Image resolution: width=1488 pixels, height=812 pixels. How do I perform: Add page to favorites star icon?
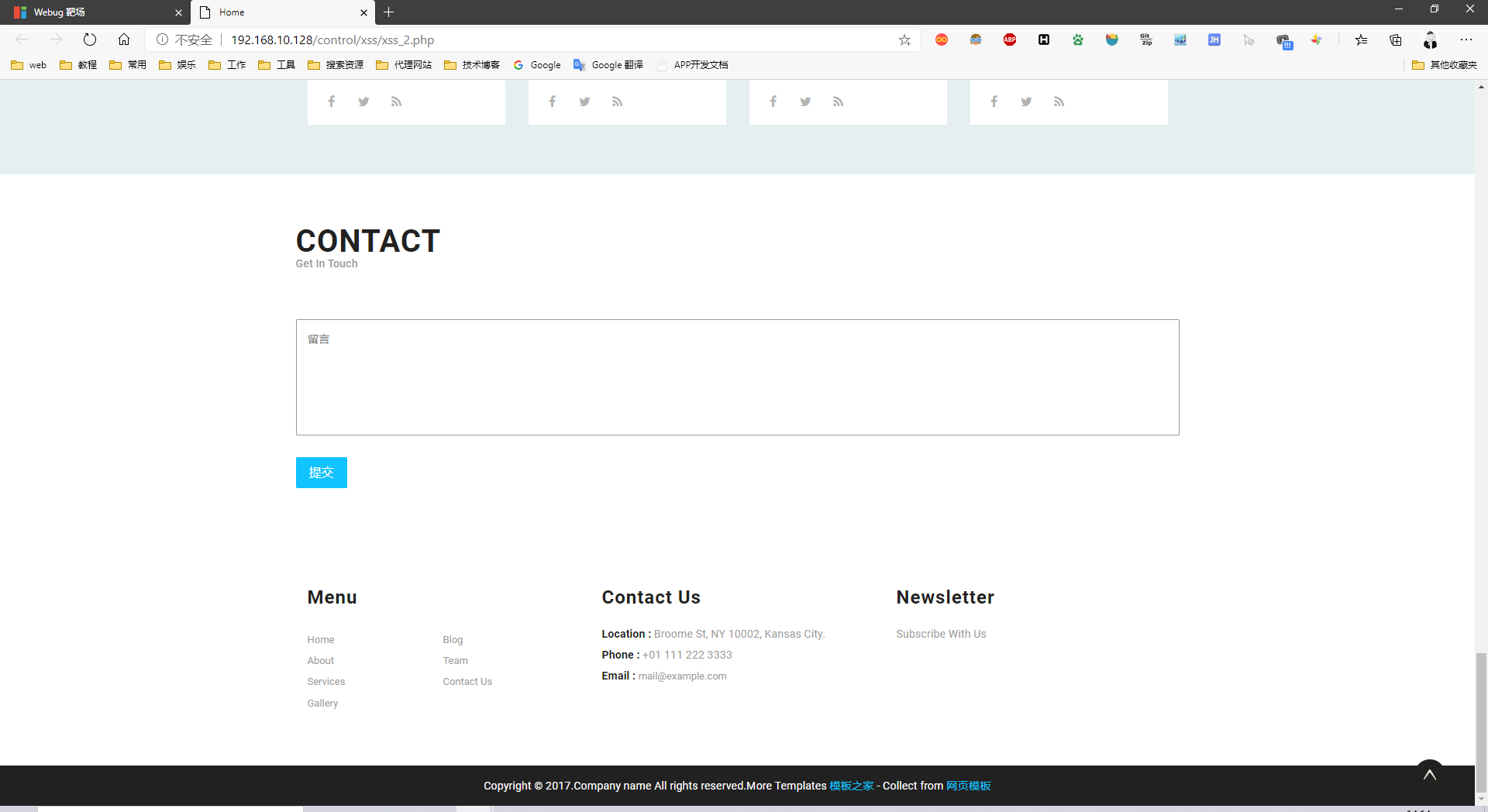[x=904, y=40]
